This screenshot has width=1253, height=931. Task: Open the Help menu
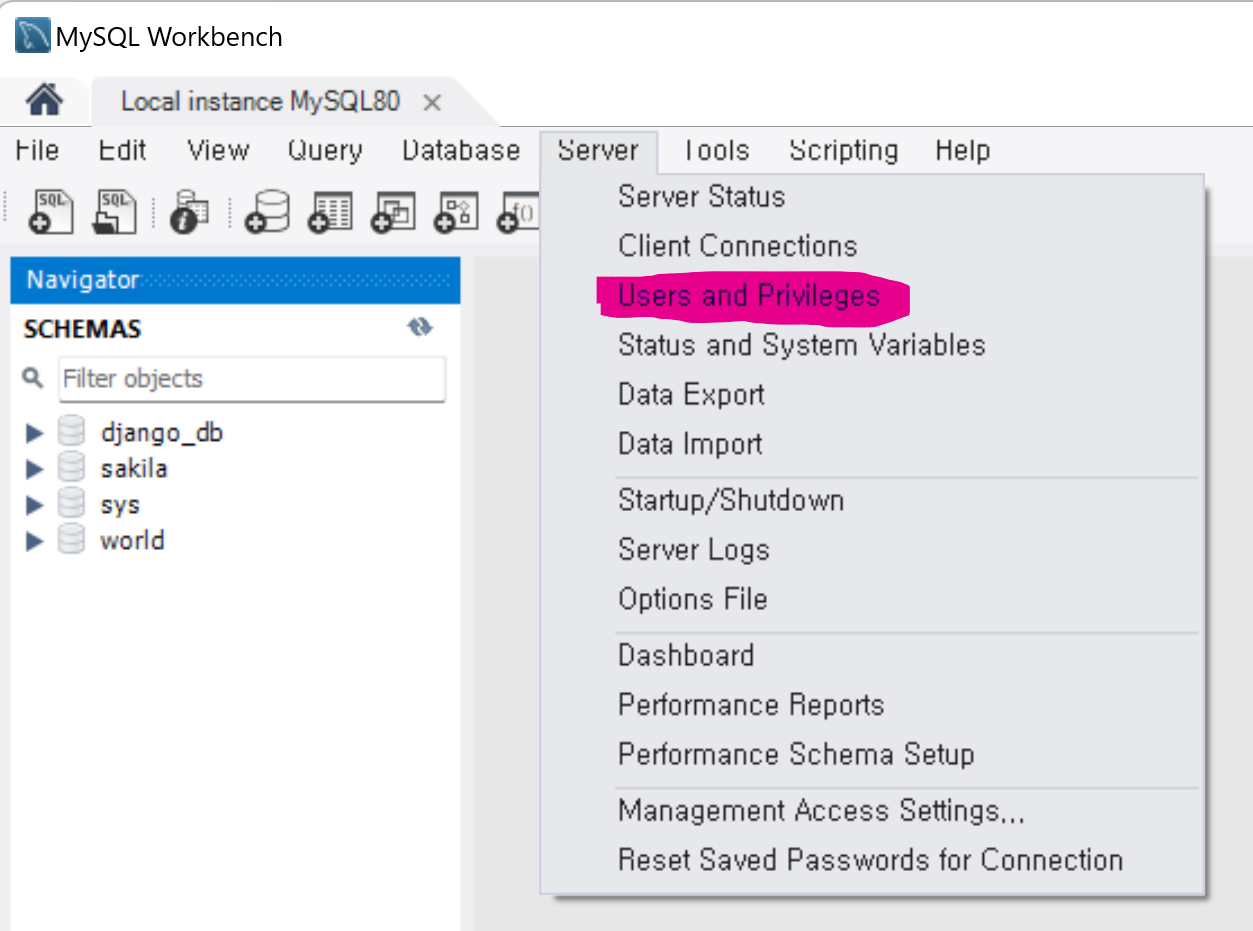tap(963, 151)
